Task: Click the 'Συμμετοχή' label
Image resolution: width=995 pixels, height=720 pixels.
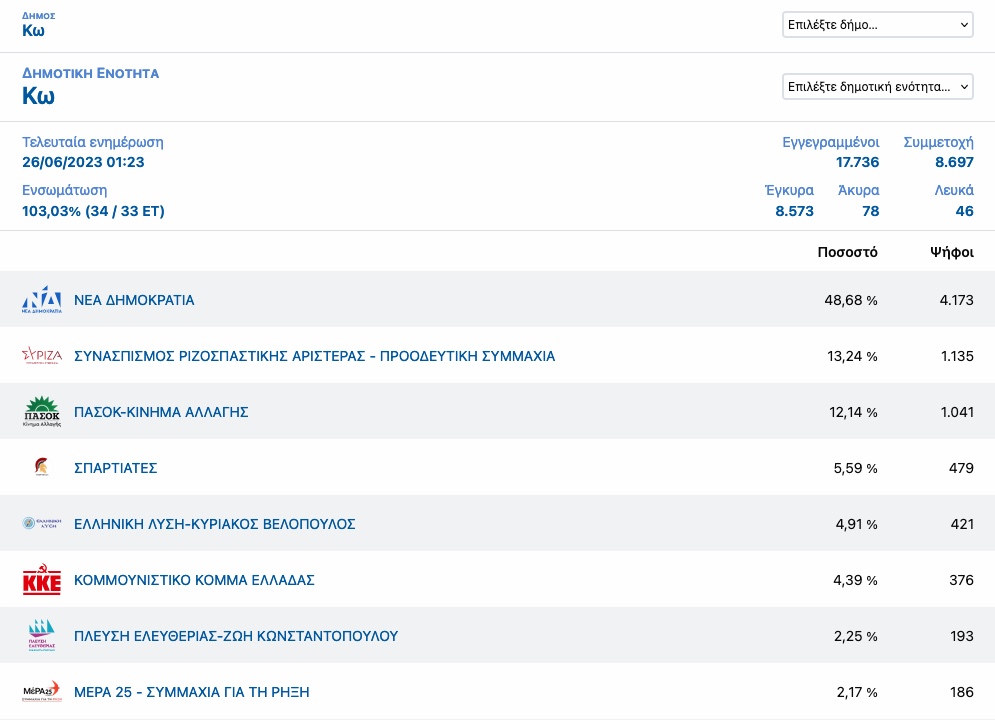Action: coord(939,142)
